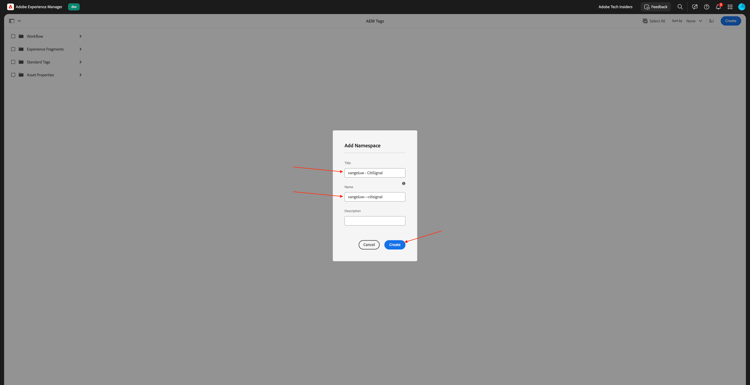Open the notifications bell
The height and width of the screenshot is (385, 750).
718,7
